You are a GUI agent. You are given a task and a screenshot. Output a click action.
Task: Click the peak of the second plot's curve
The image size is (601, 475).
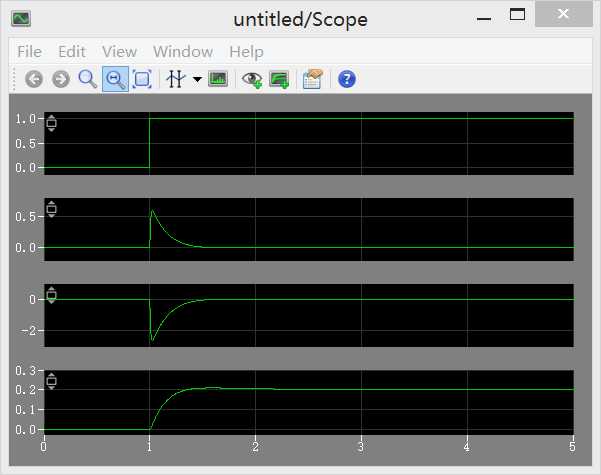point(152,210)
